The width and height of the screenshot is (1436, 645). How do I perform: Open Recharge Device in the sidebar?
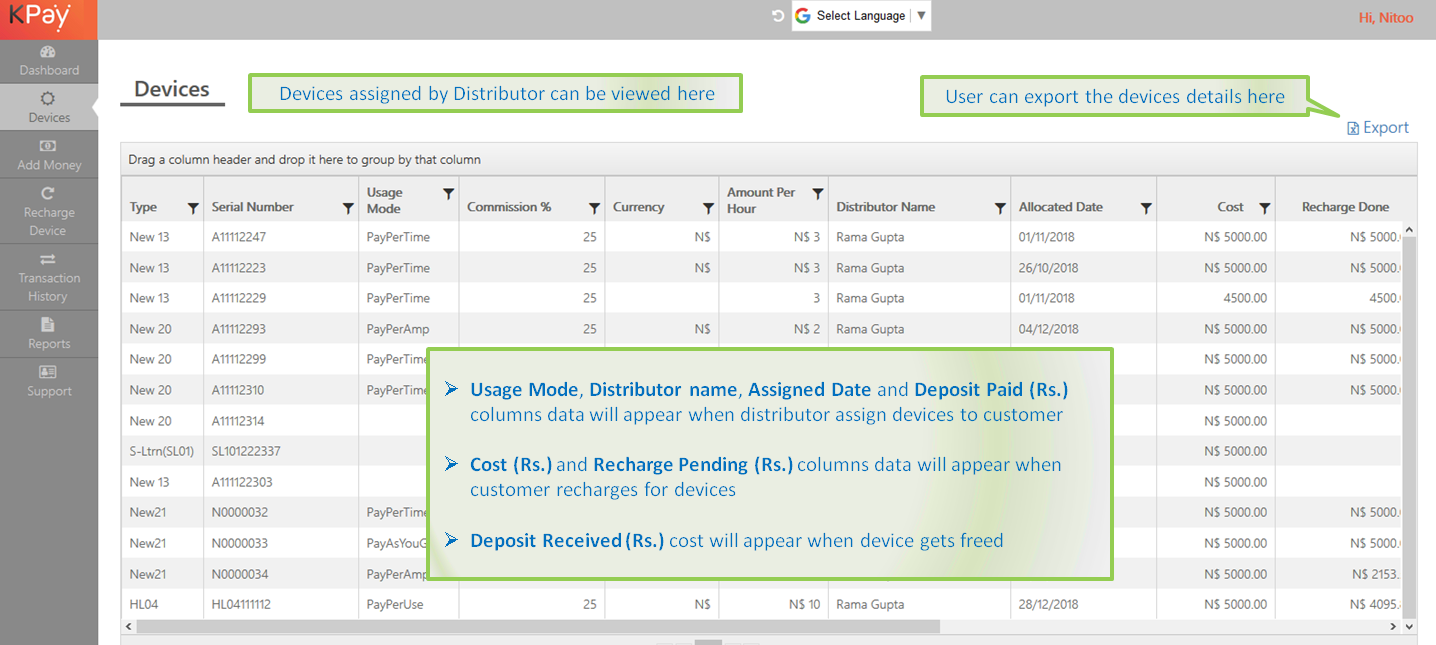point(49,212)
